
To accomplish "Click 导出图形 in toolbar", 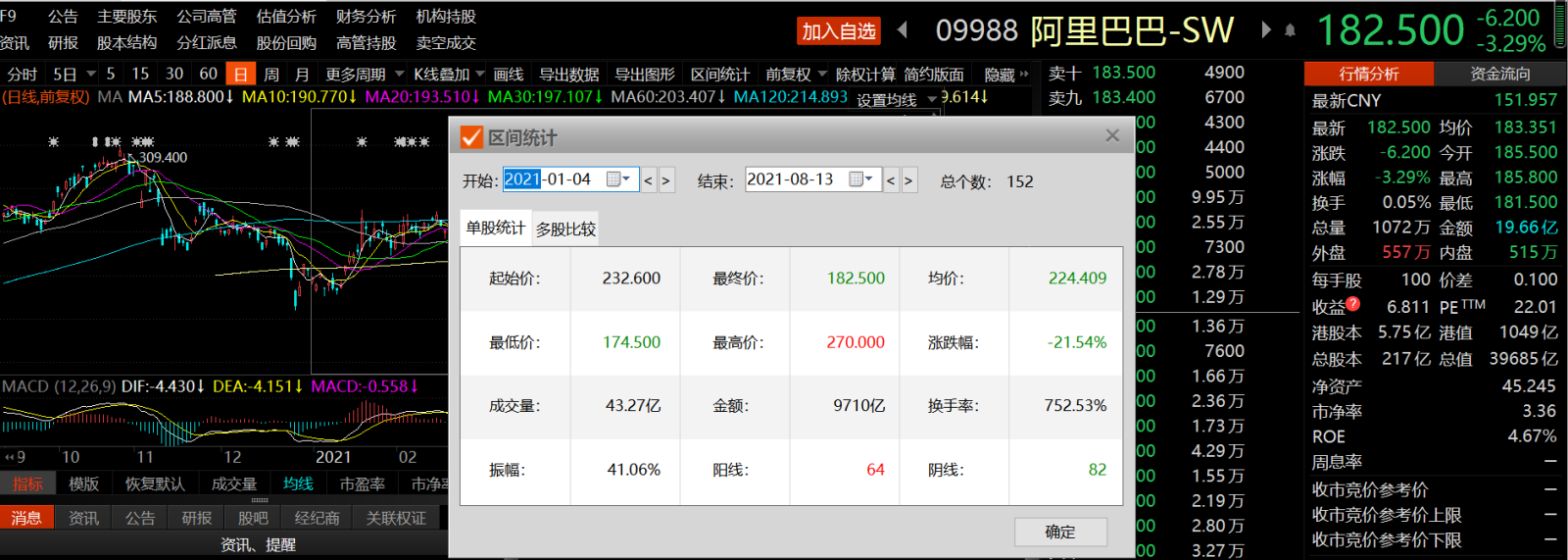I will pyautogui.click(x=644, y=75).
